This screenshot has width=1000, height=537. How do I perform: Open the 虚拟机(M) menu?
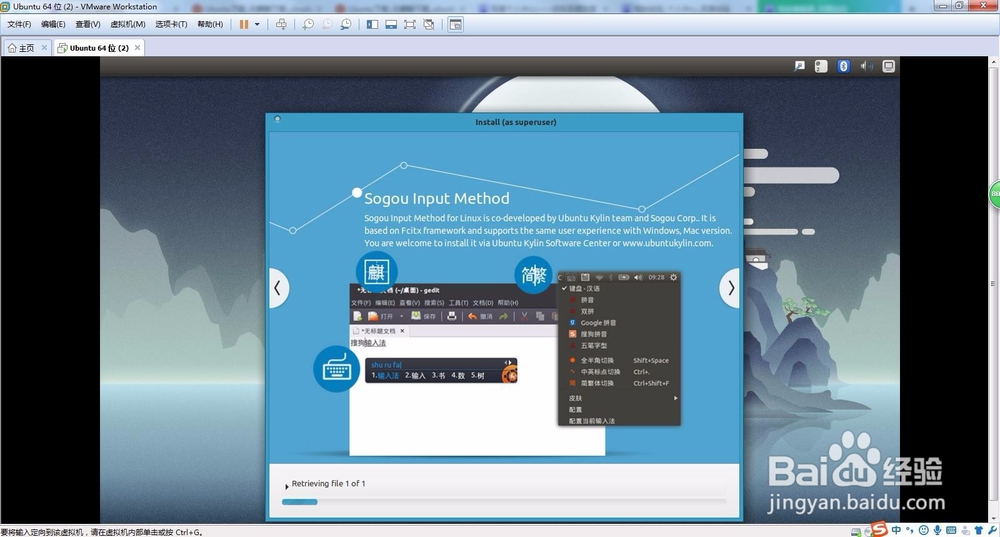128,24
